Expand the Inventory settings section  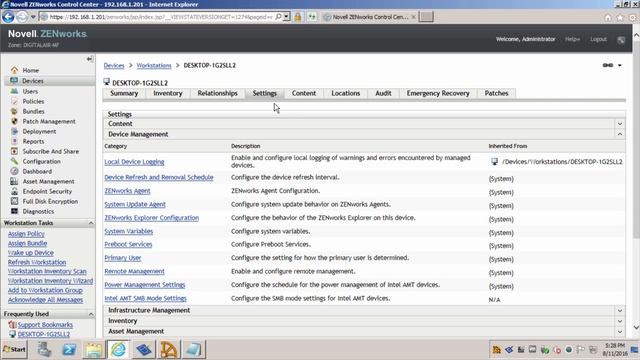[620, 321]
